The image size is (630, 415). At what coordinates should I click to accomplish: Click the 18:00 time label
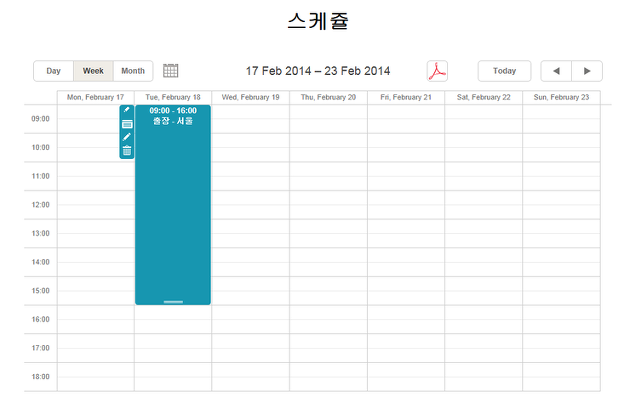[41, 376]
